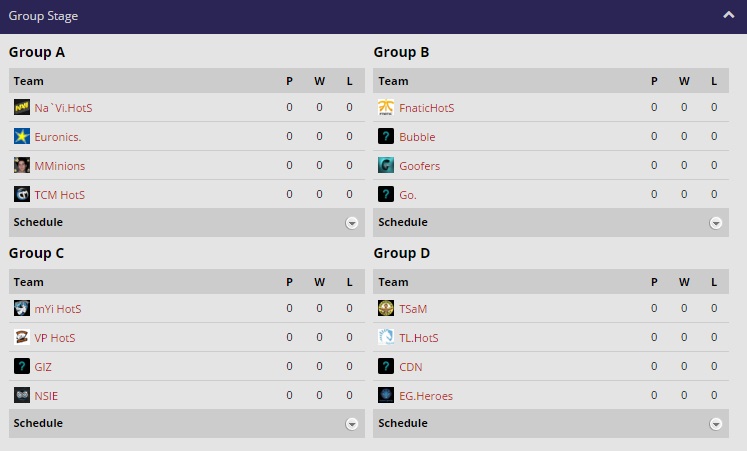Click the VP HotS team logo
Viewport: 747px width, 451px height.
pos(22,338)
